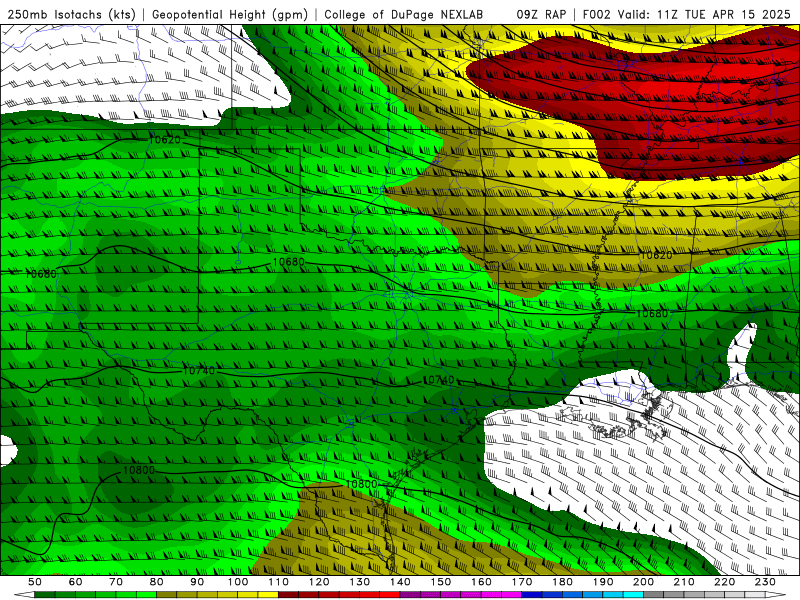
Task: Click the 60 value on the color scale
Action: [x=76, y=582]
